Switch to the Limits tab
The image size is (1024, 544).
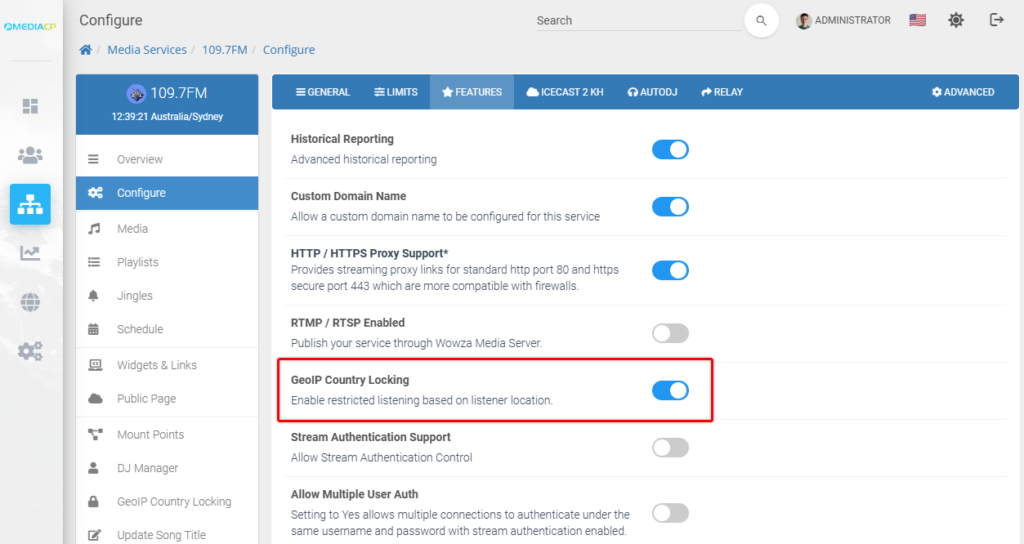coord(396,92)
